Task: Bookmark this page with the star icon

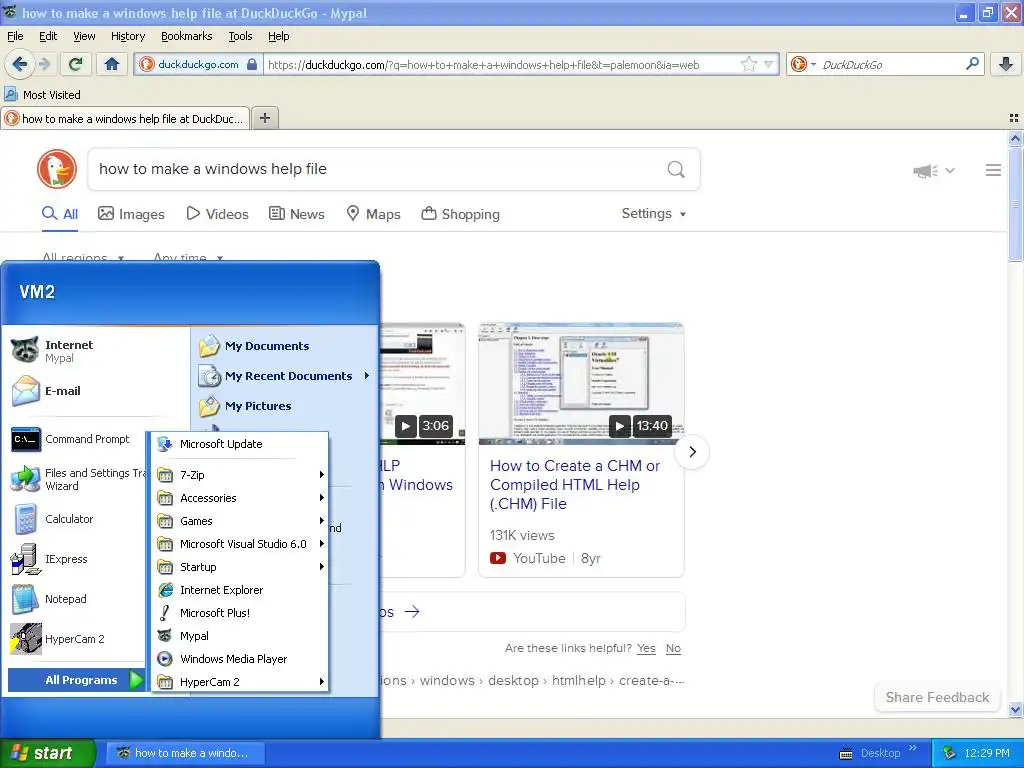Action: 748,64
